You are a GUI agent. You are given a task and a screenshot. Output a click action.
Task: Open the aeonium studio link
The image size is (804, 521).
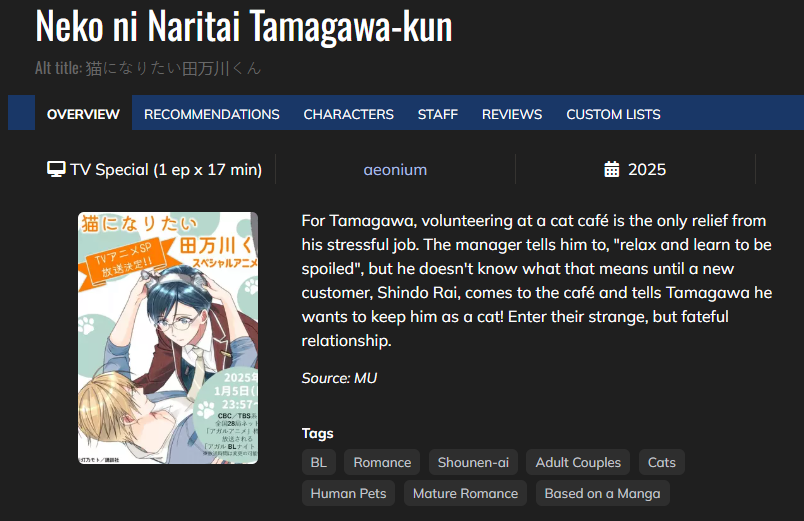pos(395,169)
